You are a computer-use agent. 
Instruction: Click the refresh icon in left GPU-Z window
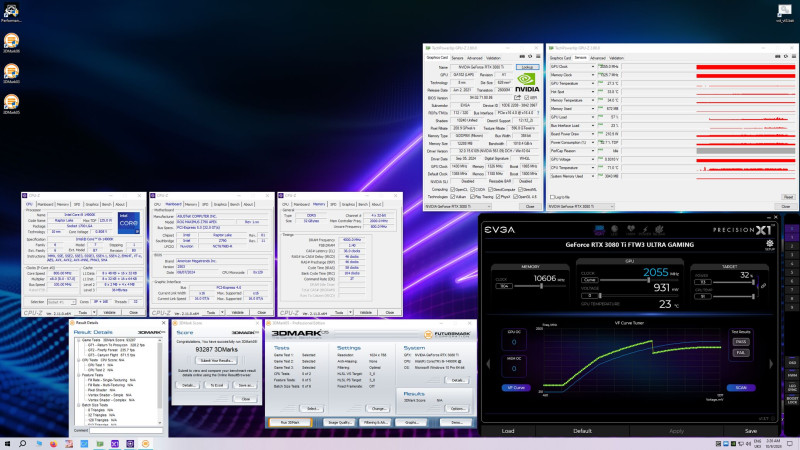point(530,57)
